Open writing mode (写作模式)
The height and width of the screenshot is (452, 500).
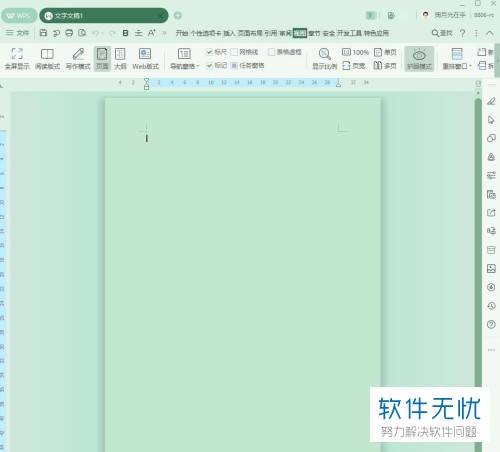[78, 58]
